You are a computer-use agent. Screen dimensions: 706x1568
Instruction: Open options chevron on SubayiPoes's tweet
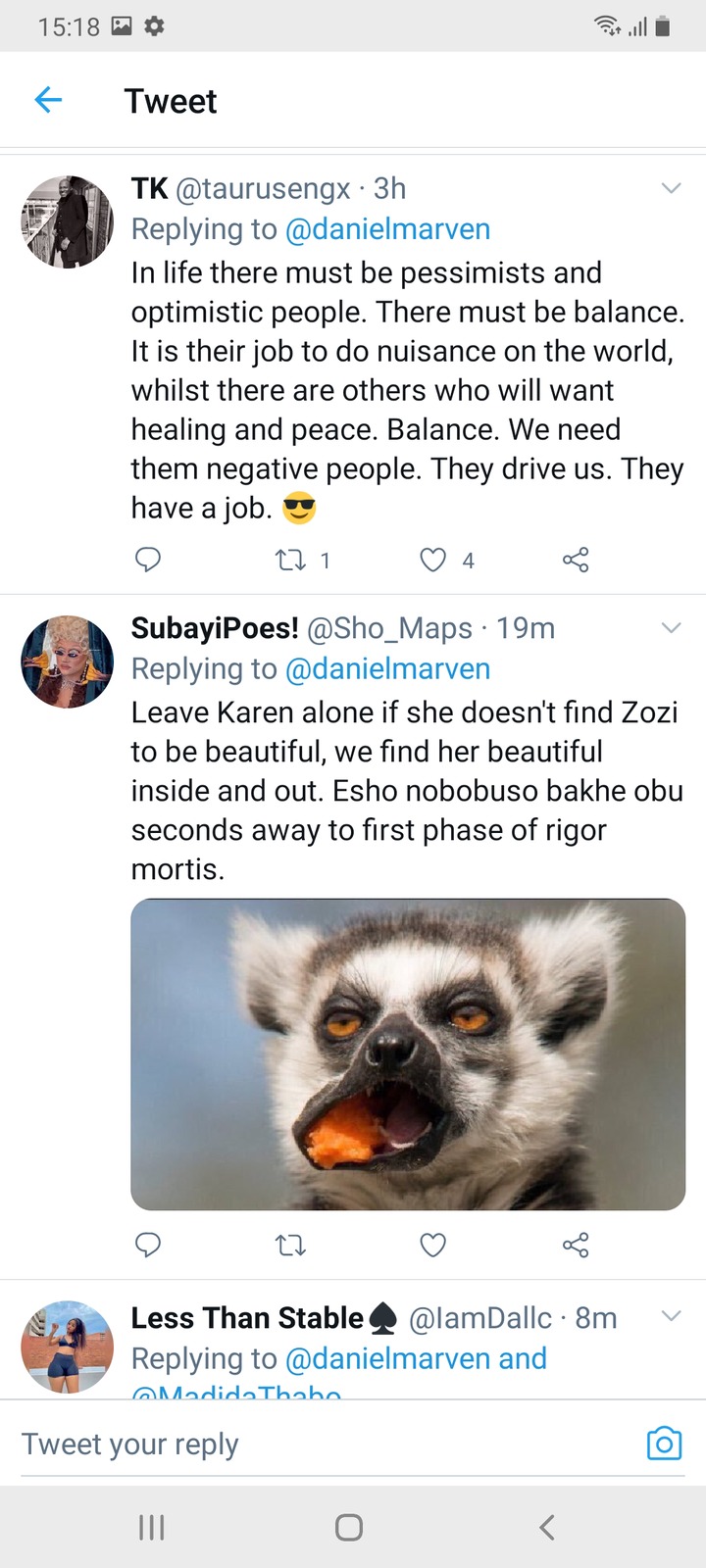[x=671, y=628]
